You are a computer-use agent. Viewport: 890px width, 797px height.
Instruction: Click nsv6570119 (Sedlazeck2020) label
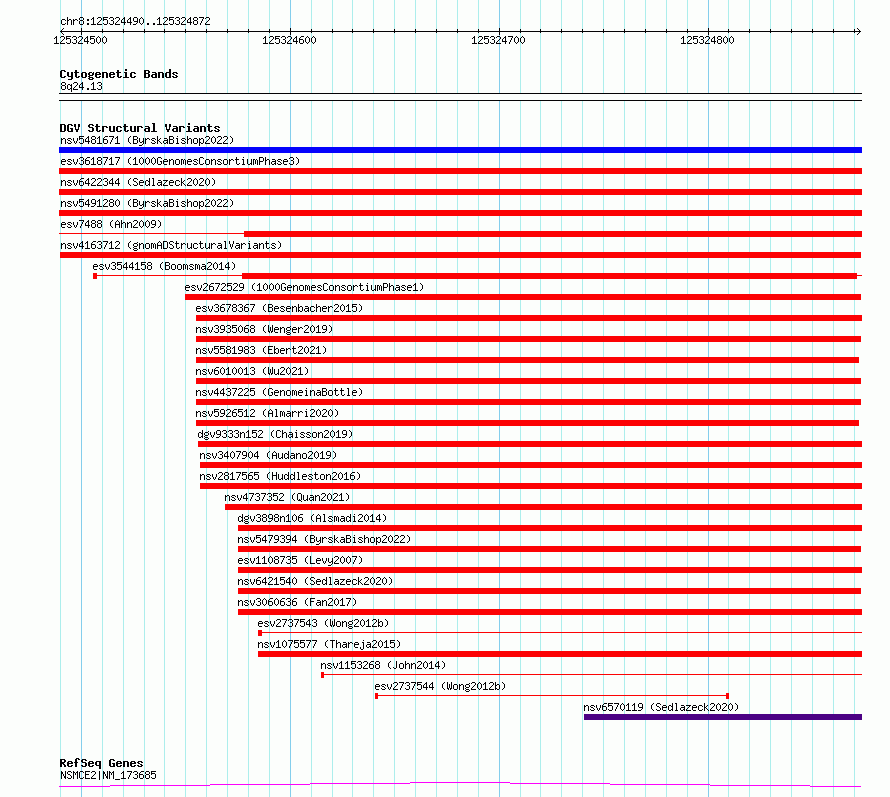[661, 707]
